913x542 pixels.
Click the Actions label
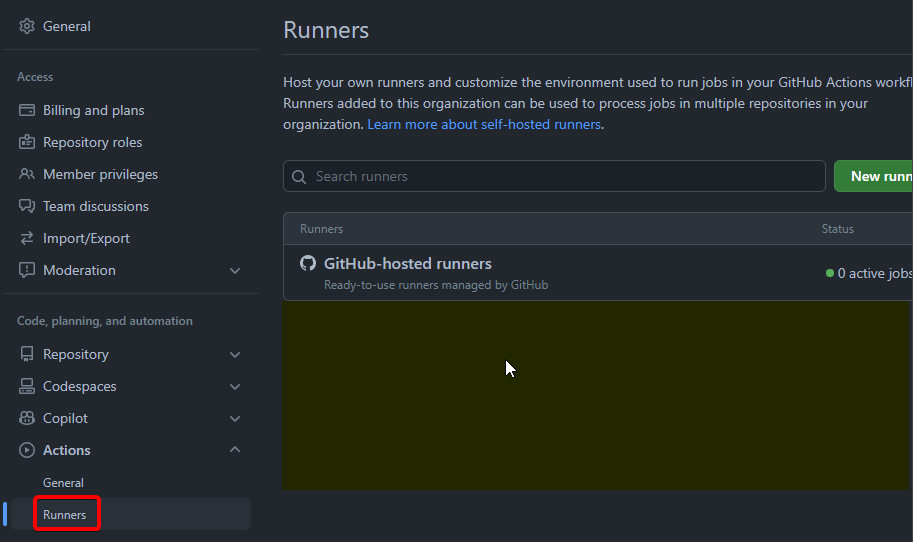click(66, 450)
